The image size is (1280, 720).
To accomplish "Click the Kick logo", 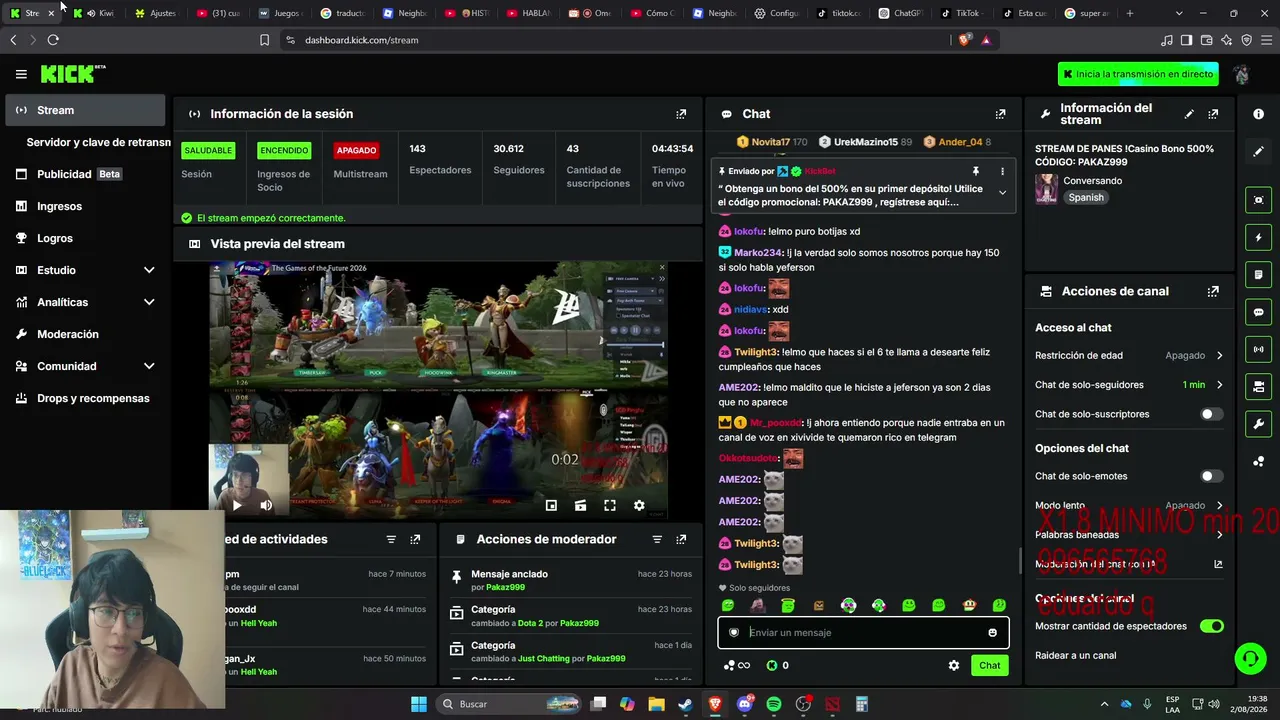I will click(72, 74).
